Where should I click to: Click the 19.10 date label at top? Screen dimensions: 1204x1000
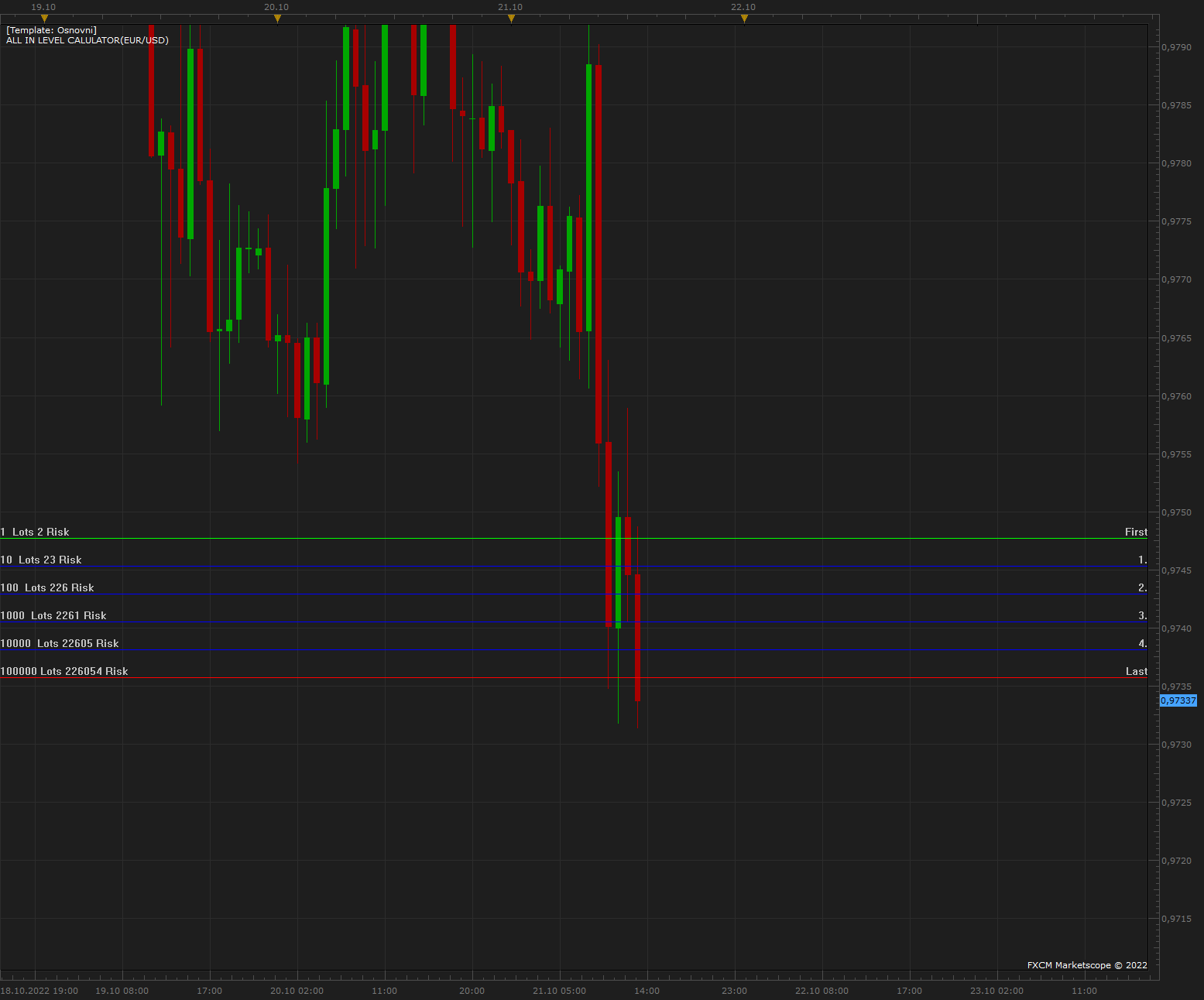(43, 7)
